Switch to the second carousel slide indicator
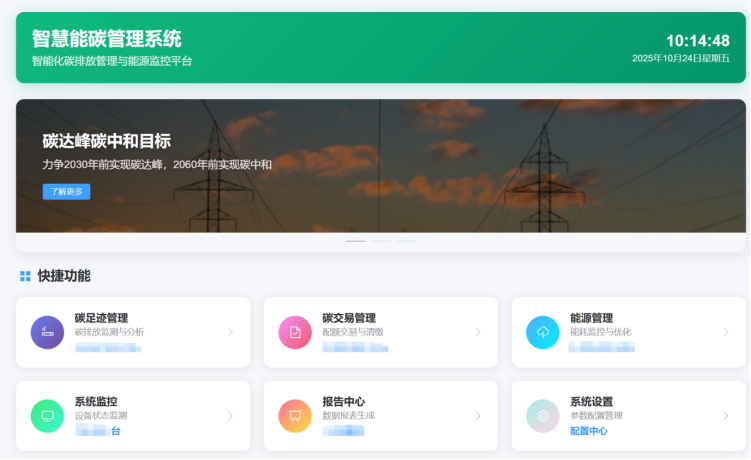Screen dimensions: 751x460 pyautogui.click(x=381, y=241)
